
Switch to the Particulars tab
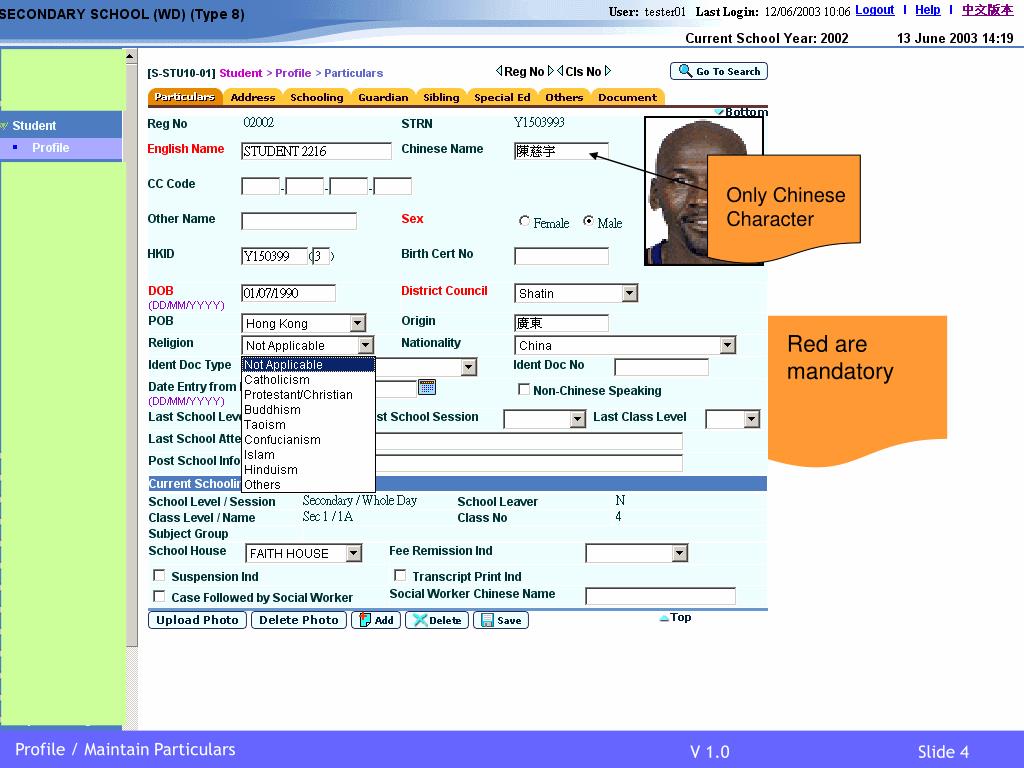184,97
